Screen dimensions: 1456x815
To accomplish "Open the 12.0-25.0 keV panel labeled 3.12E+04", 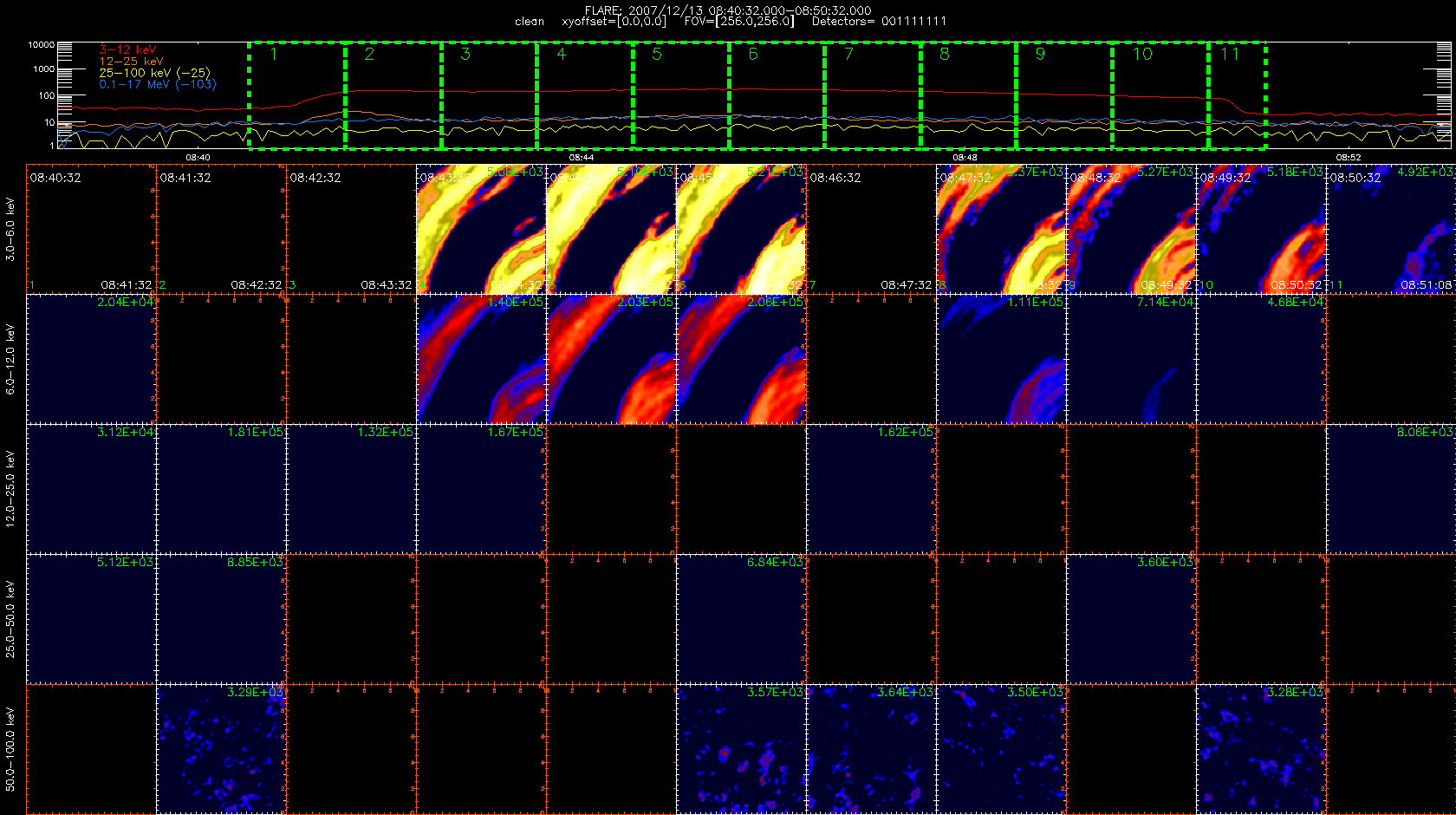I will pos(91,489).
